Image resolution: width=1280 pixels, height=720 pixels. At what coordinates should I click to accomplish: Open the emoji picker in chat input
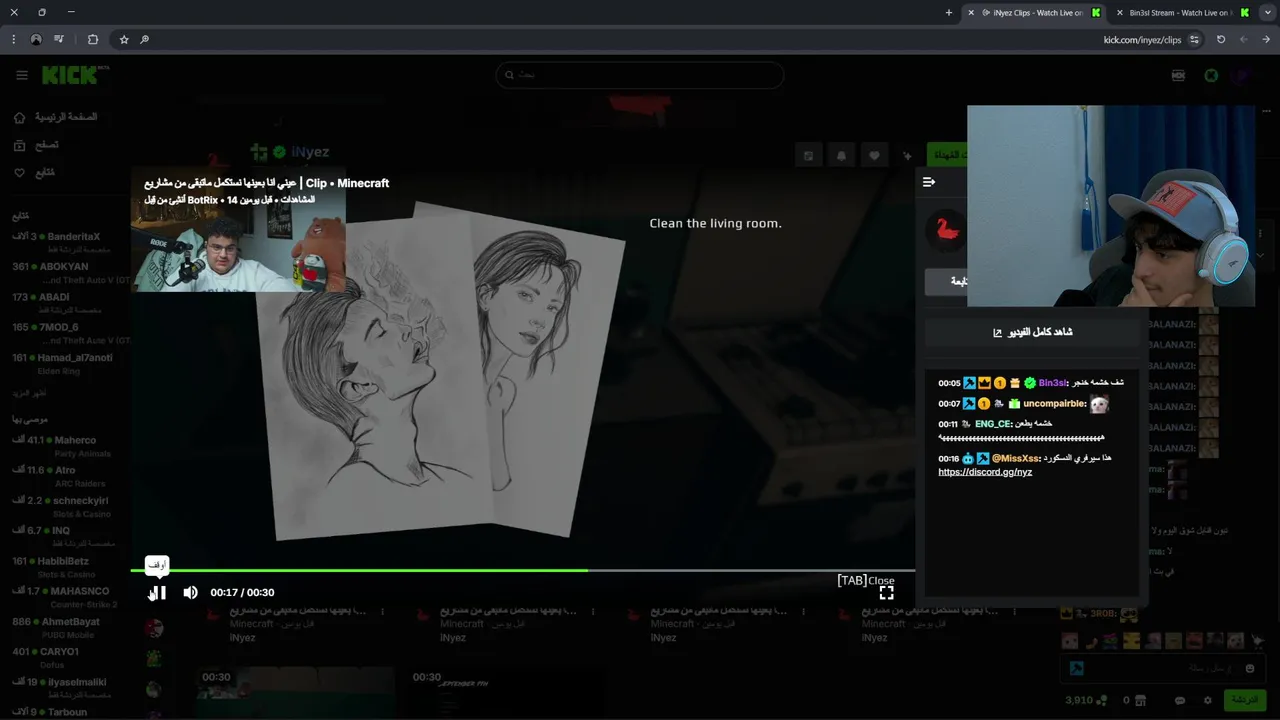click(1249, 668)
